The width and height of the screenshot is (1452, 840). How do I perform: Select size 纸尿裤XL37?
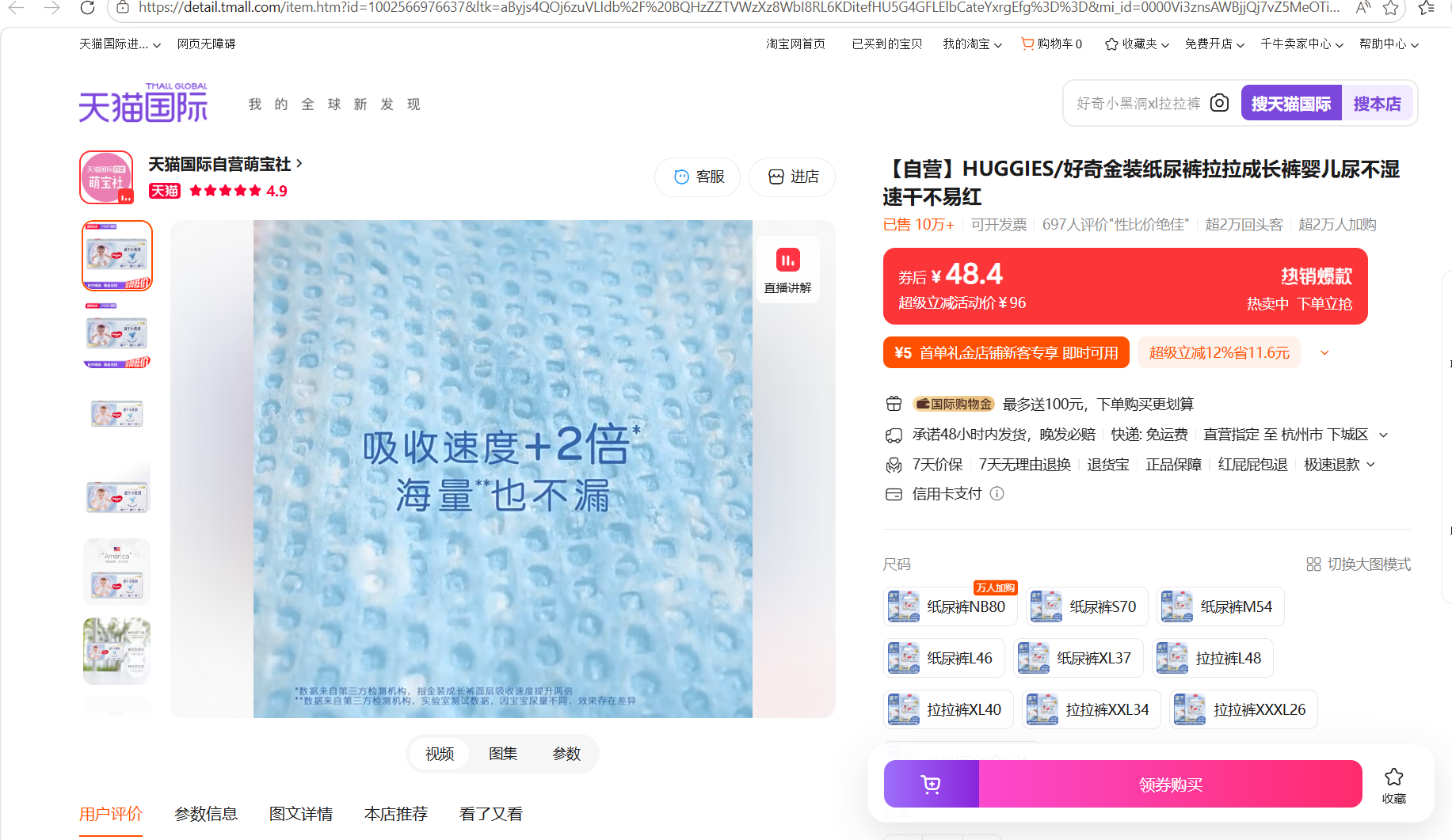[x=1078, y=659]
